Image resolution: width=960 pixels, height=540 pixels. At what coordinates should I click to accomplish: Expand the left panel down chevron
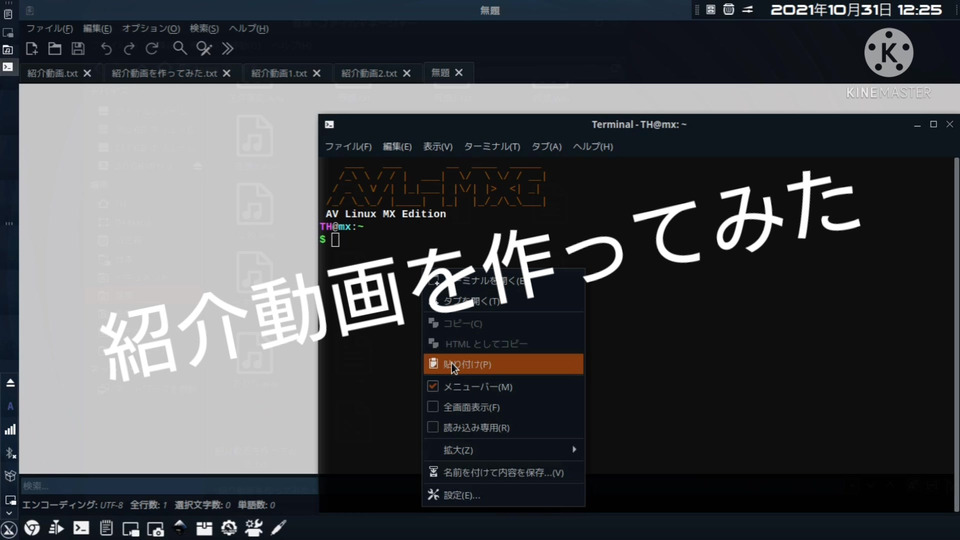[x=9, y=514]
